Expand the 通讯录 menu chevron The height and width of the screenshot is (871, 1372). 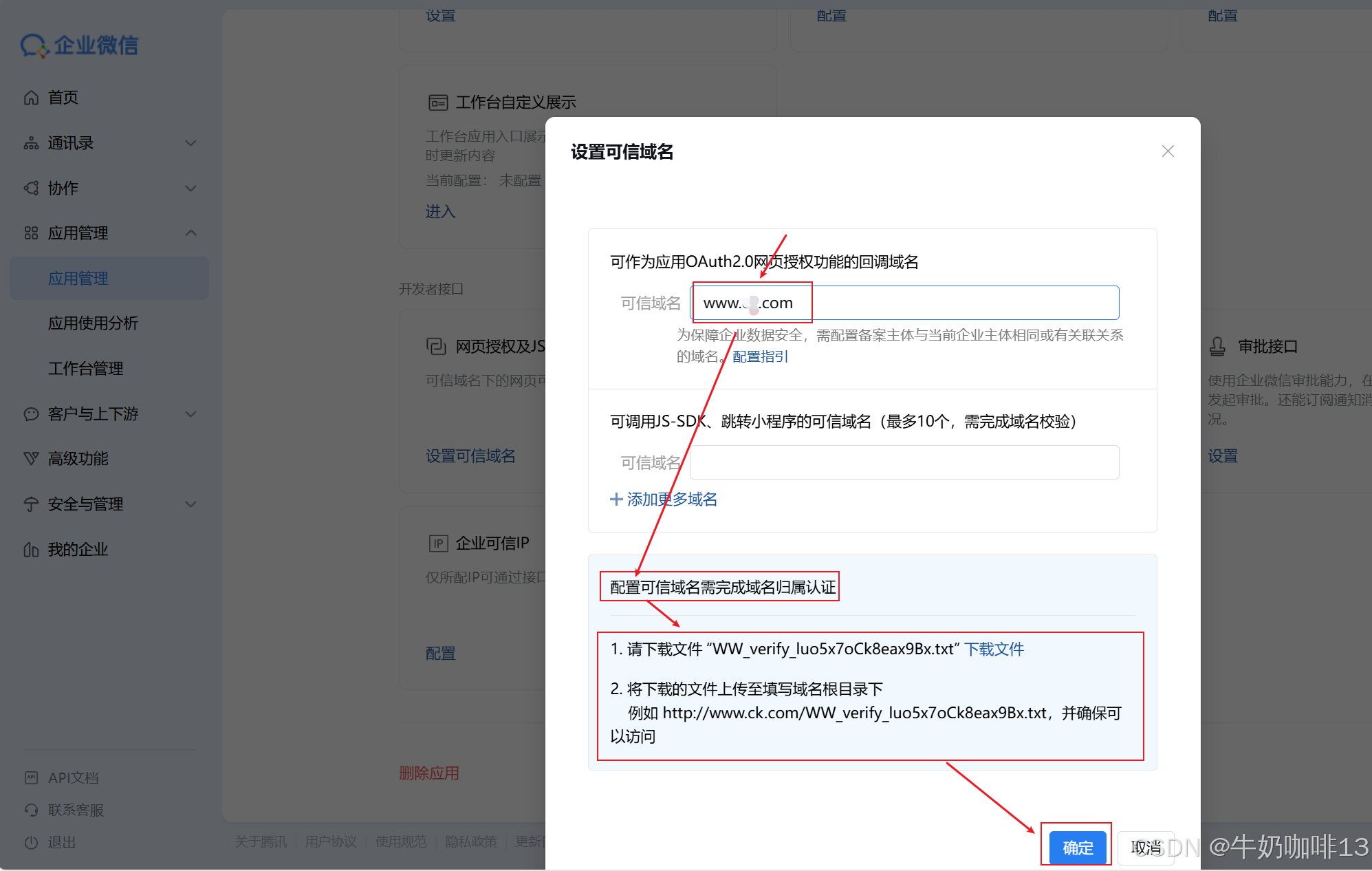pos(191,143)
